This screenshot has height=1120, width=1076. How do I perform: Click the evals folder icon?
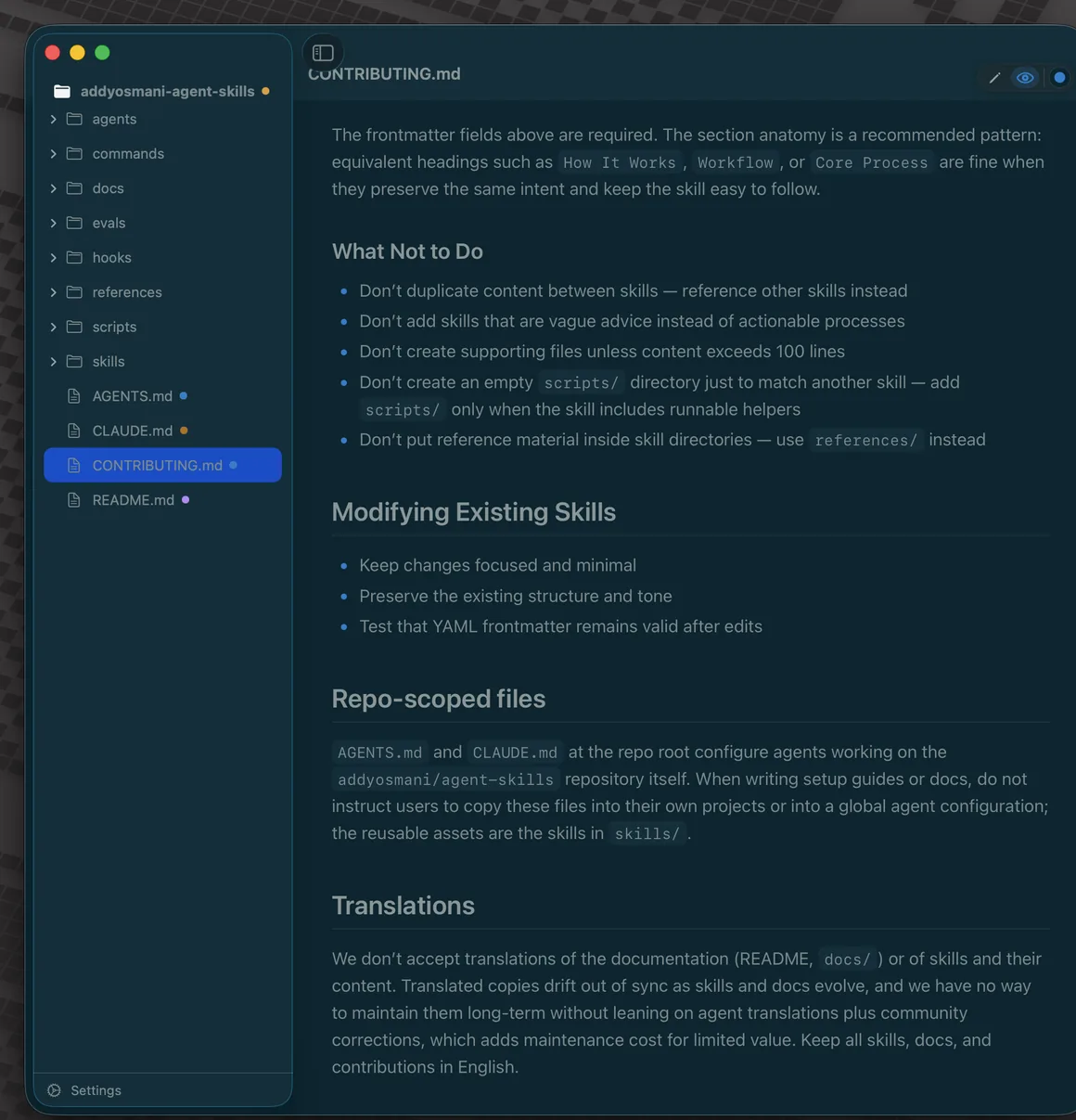(x=74, y=223)
